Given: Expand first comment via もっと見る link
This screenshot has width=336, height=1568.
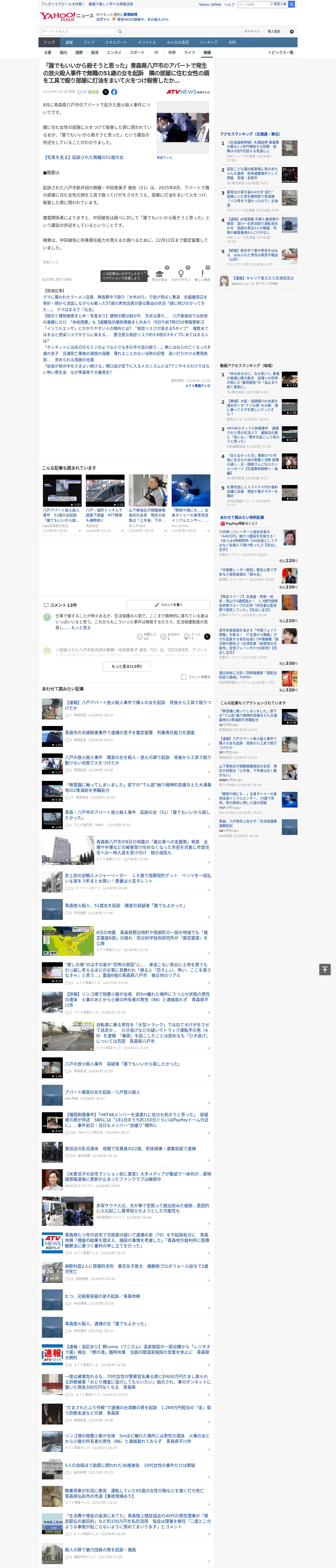Looking at the screenshot, I should pos(81,627).
